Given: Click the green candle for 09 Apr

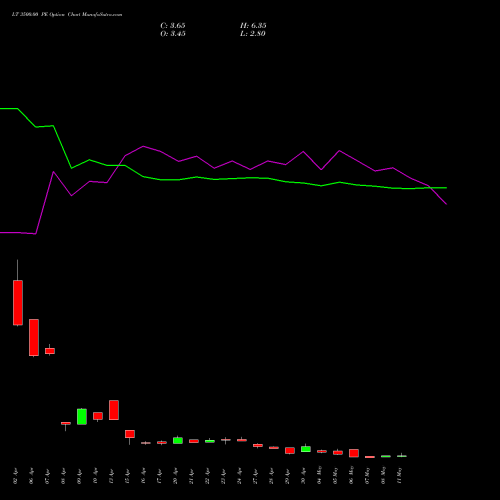Looking at the screenshot, I should tap(82, 417).
